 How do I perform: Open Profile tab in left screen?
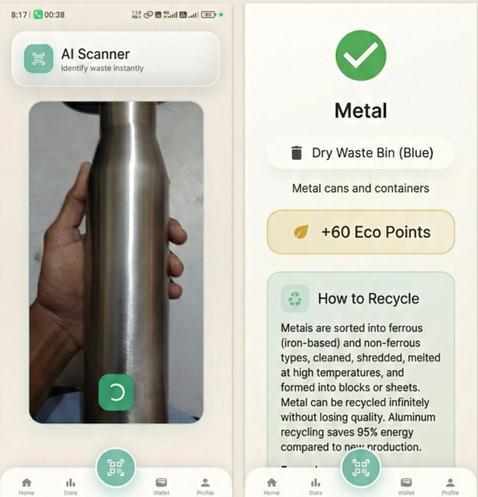[205, 486]
